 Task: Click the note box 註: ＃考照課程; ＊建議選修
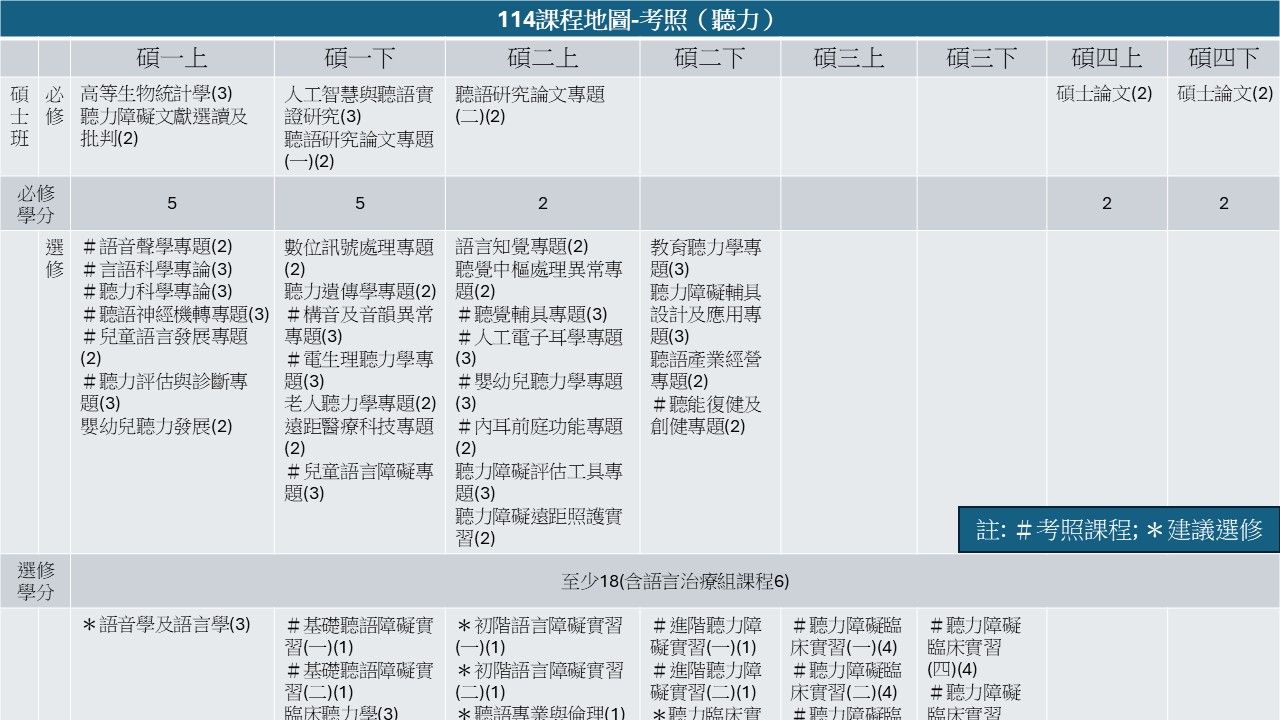point(1119,529)
